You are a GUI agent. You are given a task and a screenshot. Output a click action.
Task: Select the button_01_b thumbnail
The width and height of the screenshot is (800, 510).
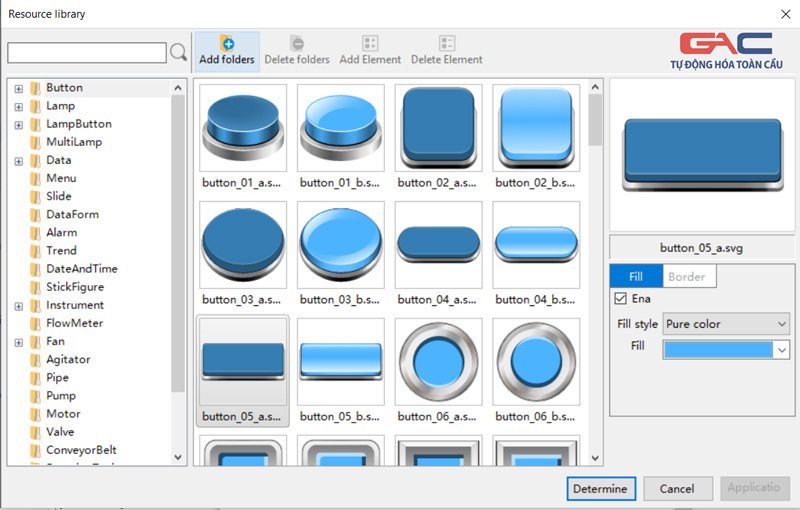[341, 128]
